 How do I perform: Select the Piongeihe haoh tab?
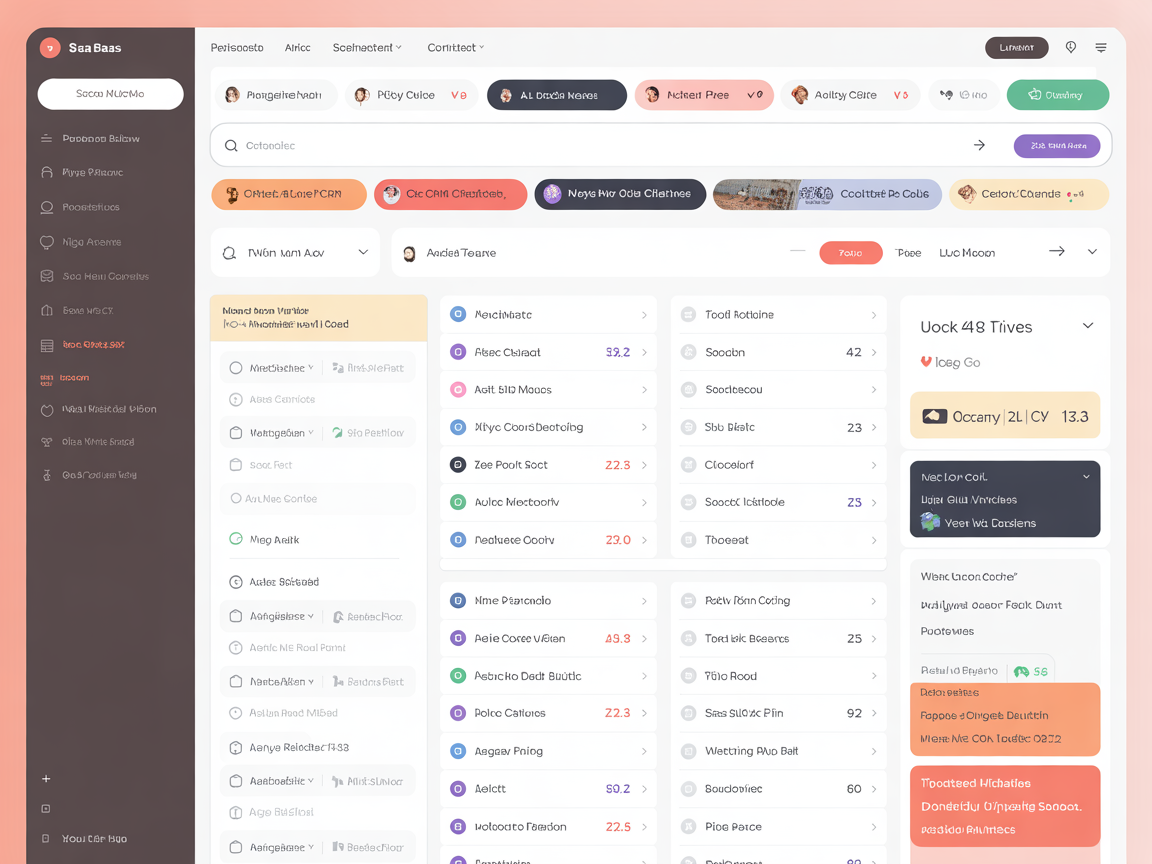point(276,95)
